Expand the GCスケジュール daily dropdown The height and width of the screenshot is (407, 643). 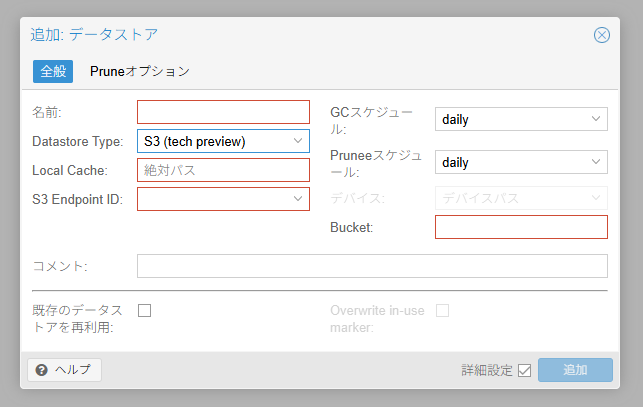point(521,119)
